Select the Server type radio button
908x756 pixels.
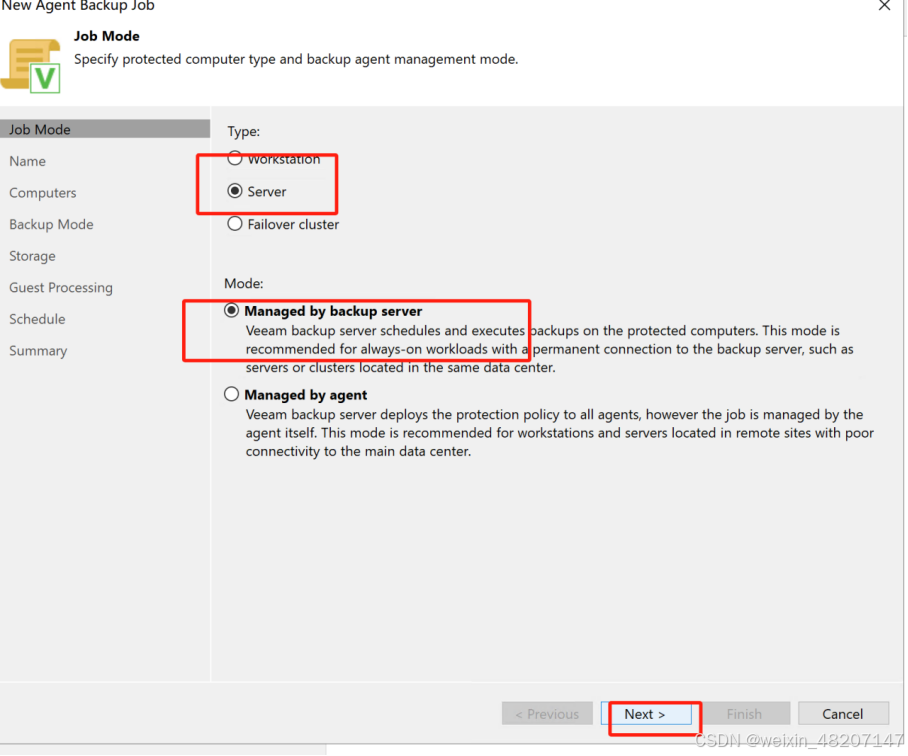[235, 191]
